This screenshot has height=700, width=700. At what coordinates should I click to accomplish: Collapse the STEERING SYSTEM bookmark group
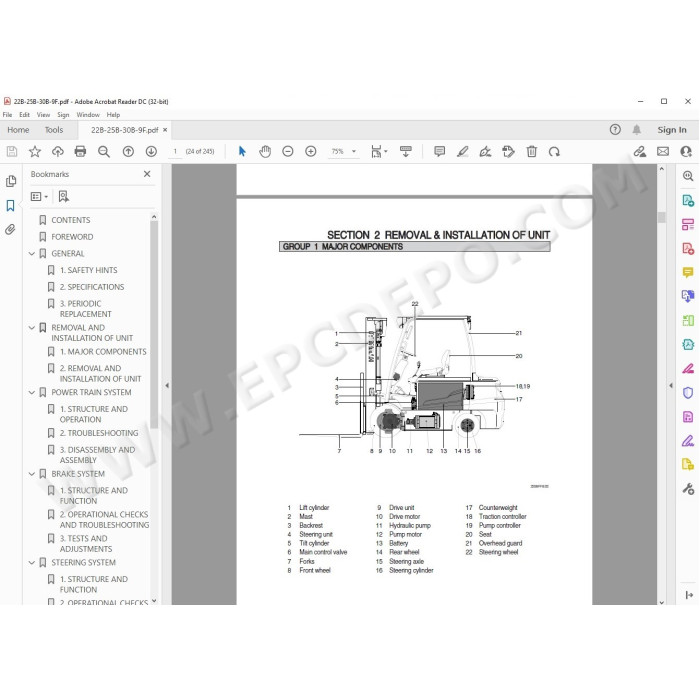pyautogui.click(x=32, y=562)
